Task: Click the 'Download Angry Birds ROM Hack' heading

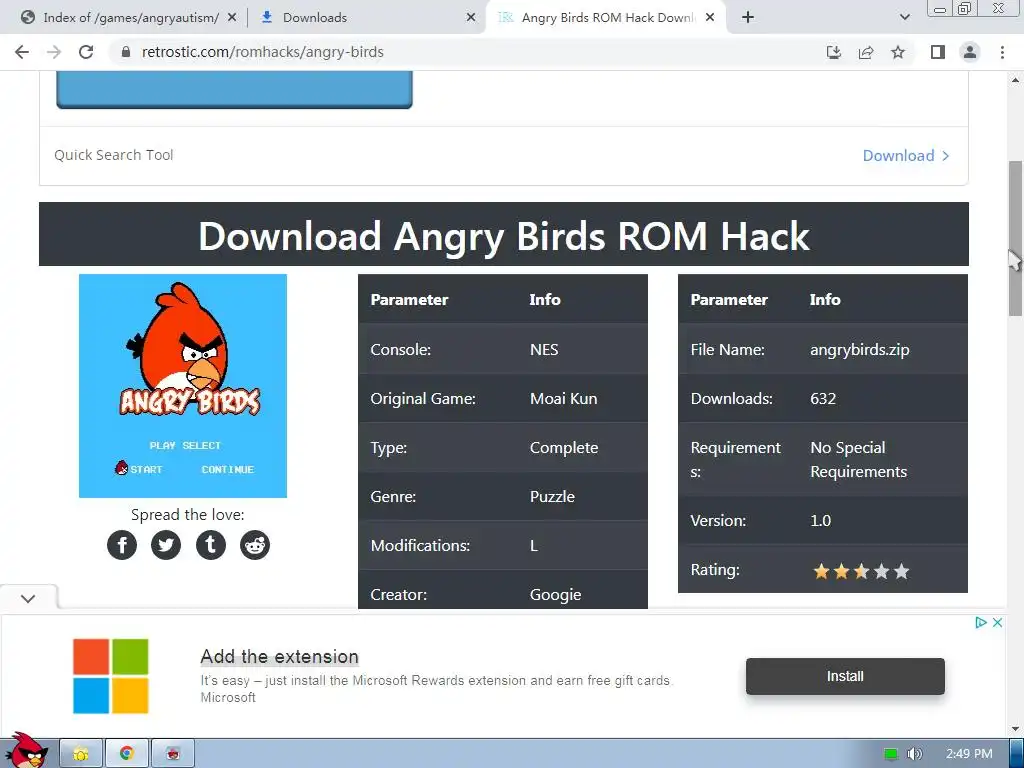Action: 504,236
